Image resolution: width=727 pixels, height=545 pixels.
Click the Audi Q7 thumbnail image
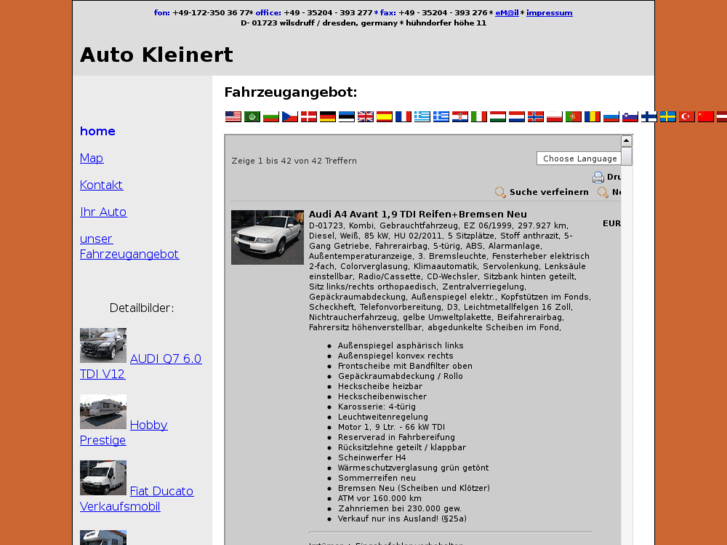[x=103, y=346]
